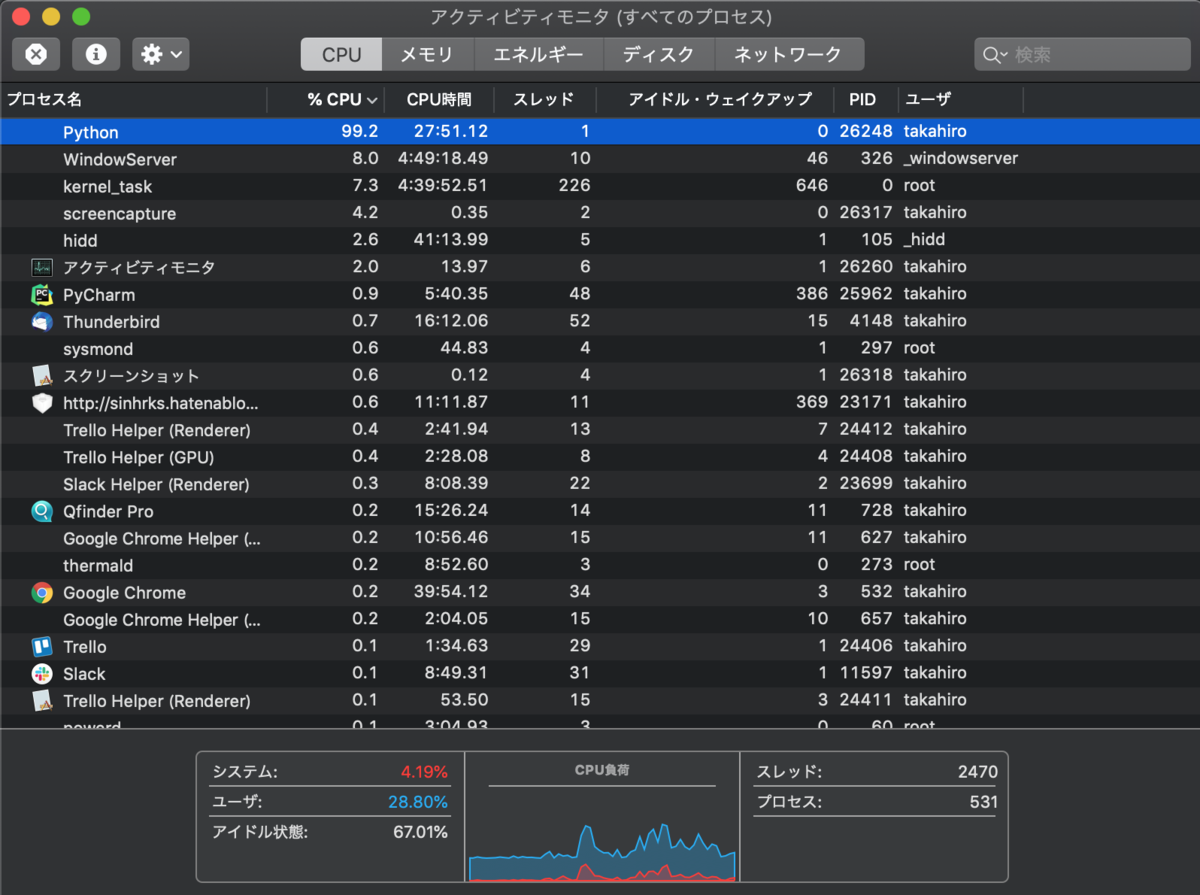The height and width of the screenshot is (895, 1200).
Task: Click the PyCharm app icon
Action: 42,294
